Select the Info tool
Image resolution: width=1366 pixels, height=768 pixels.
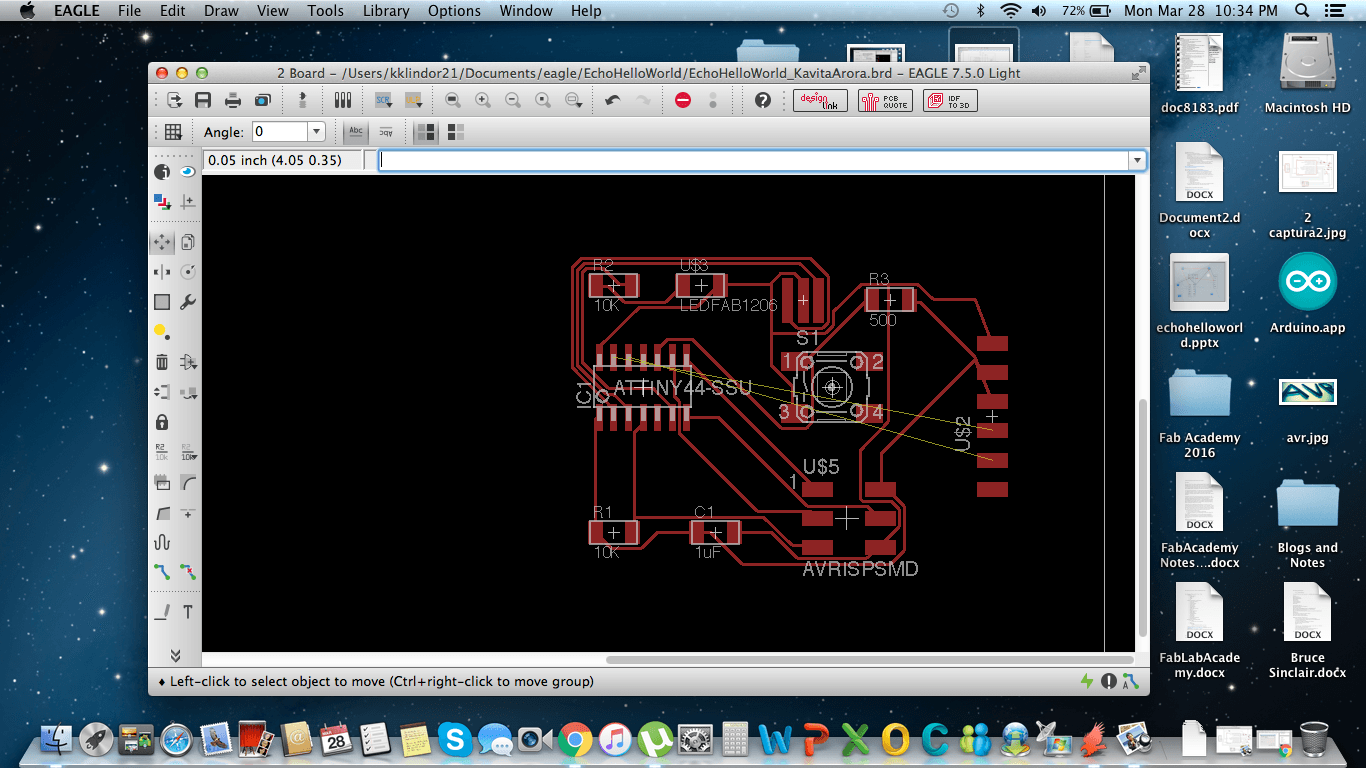[161, 172]
